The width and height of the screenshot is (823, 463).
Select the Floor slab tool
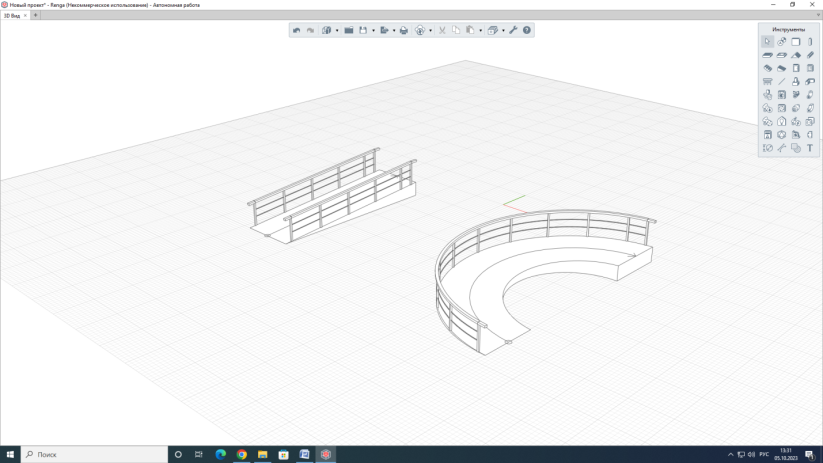pyautogui.click(x=767, y=55)
